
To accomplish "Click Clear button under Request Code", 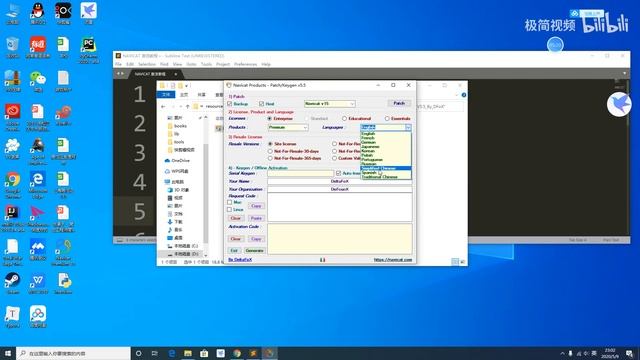I will tap(236, 218).
